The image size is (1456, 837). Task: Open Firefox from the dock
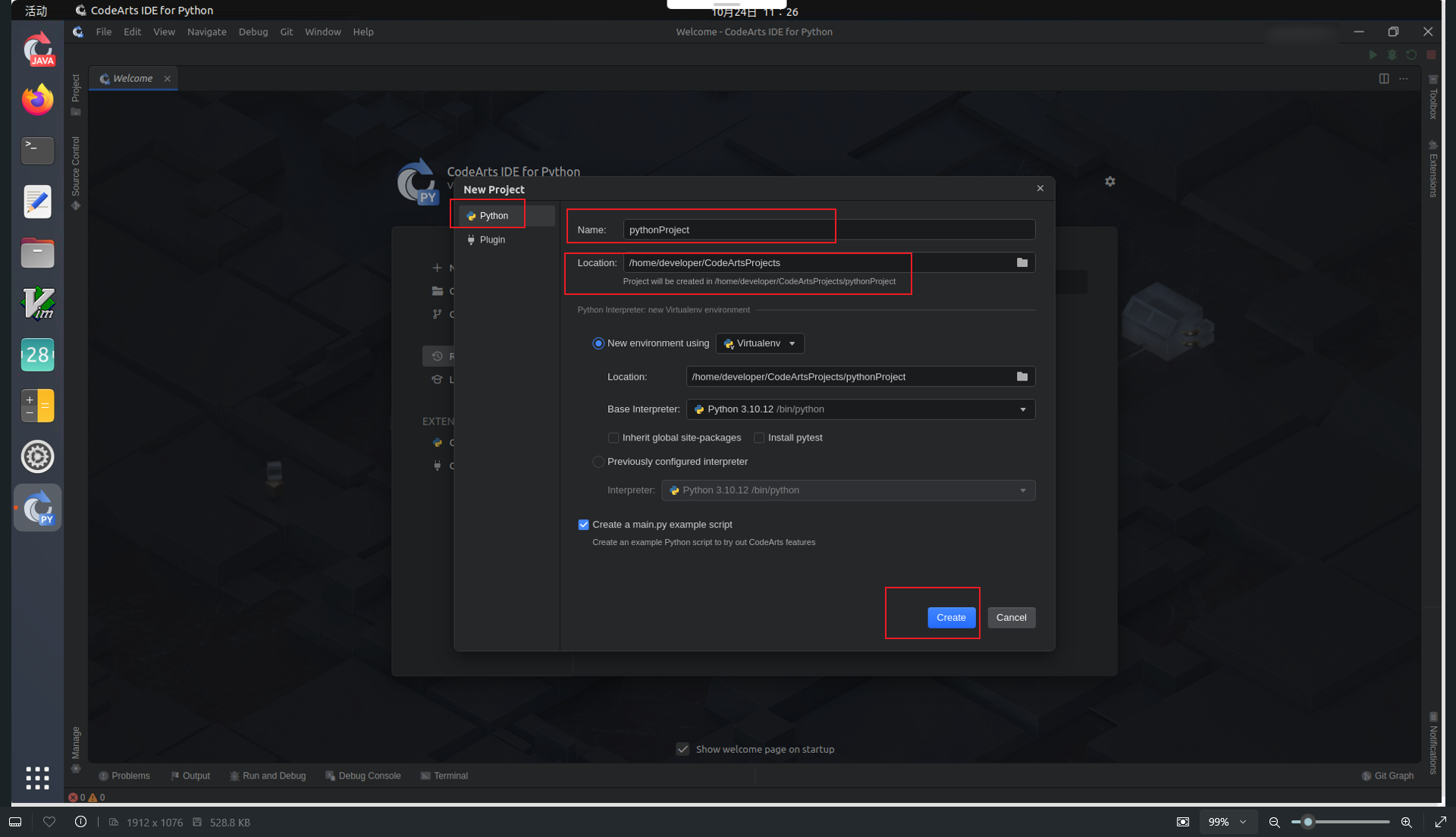coord(37,100)
